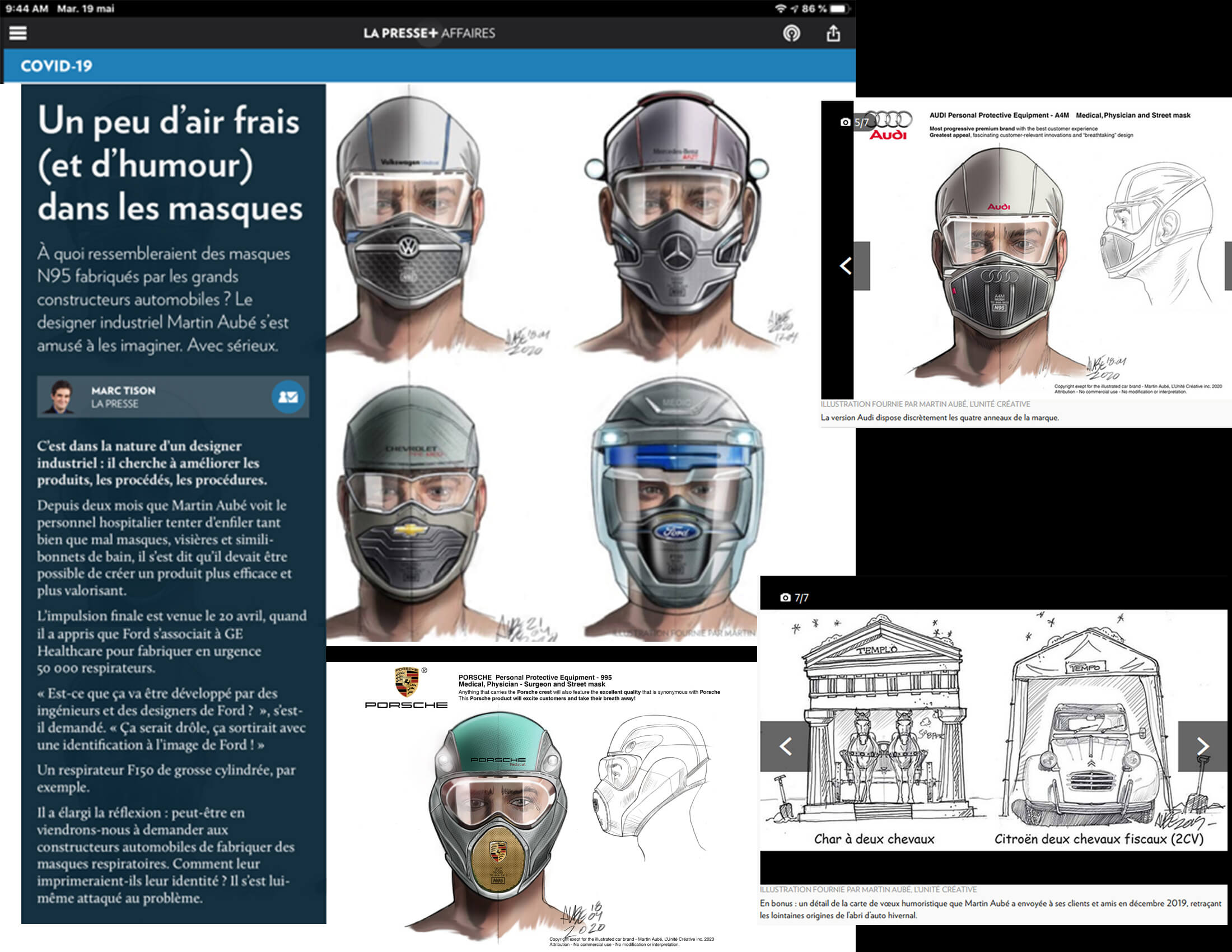Select author name MARC TISON
This screenshot has width=1232, height=952.
coord(123,390)
